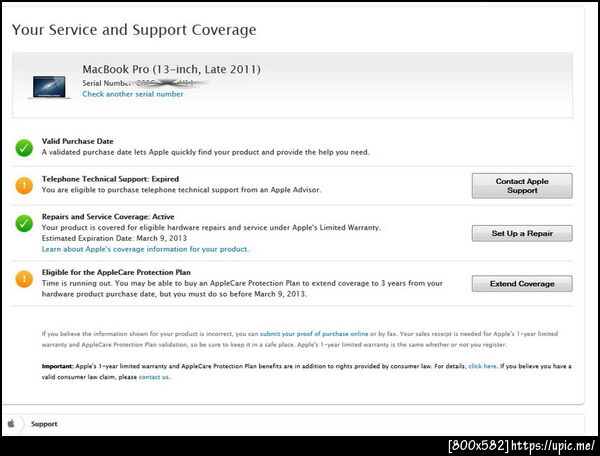This screenshot has width=600, height=456.
Task: Click the Serial Number label text
Action: tap(105, 83)
